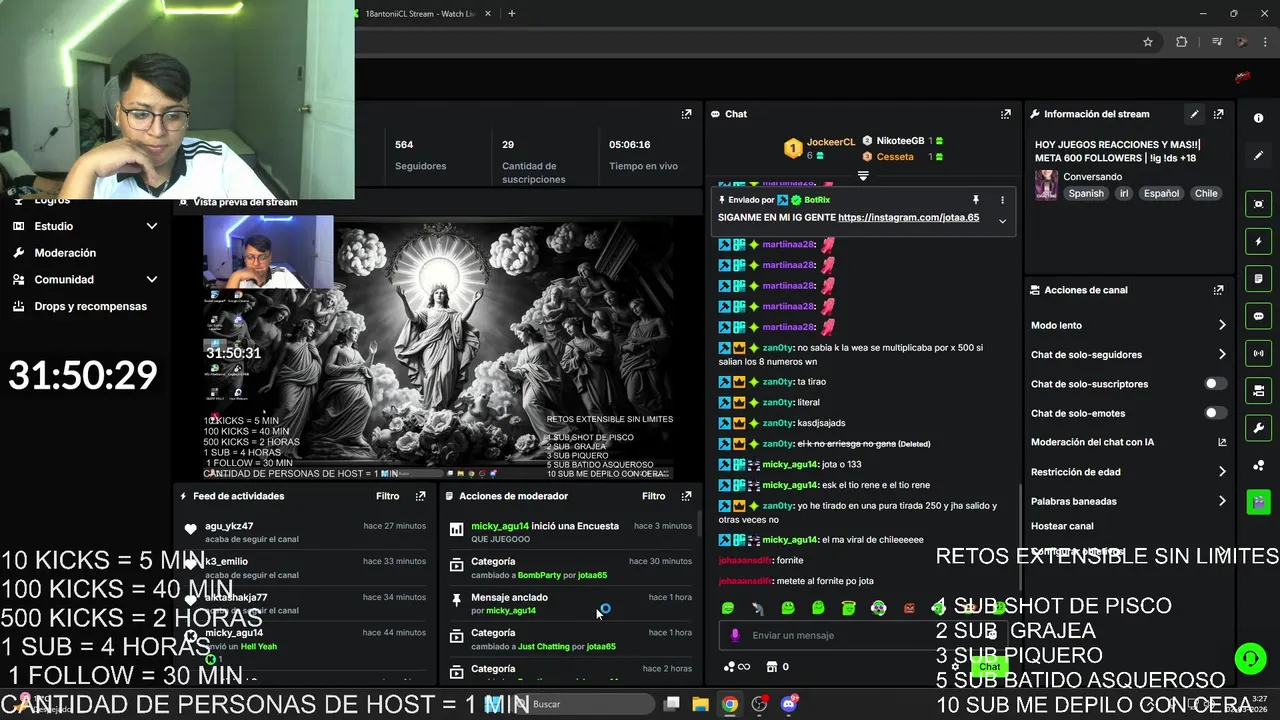Open a new browser tab
Screen dimensions: 1280x720
click(511, 14)
